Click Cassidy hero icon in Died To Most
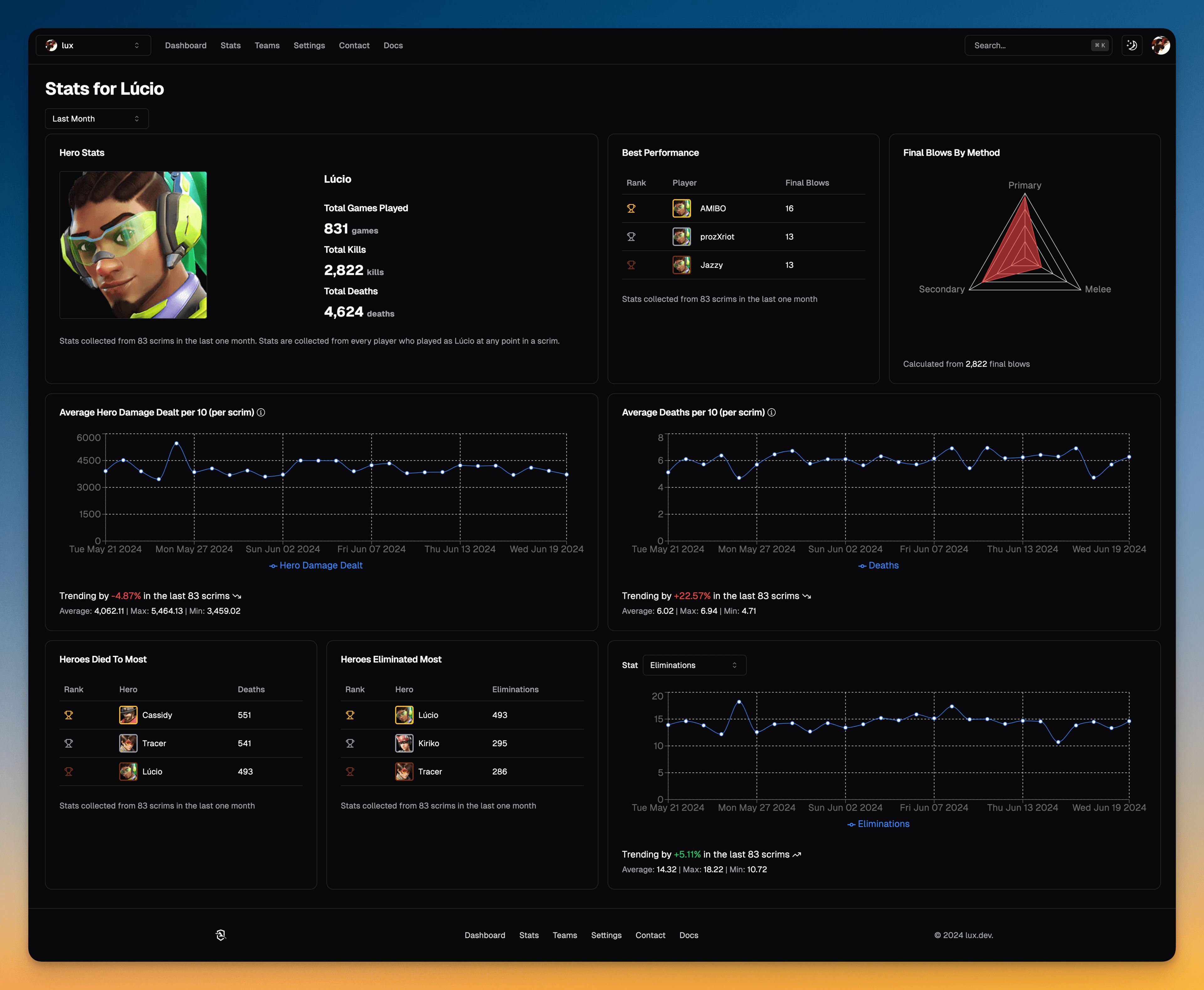Screen dimensions: 1204x990 tap(128, 715)
